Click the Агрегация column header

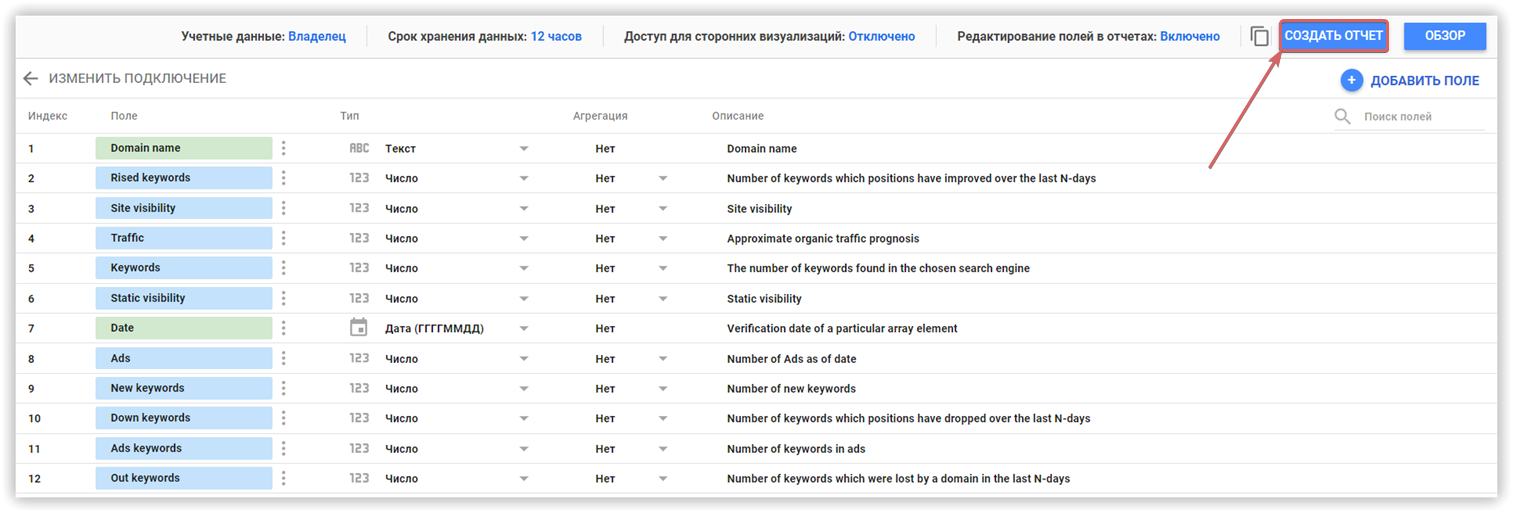tap(600, 116)
